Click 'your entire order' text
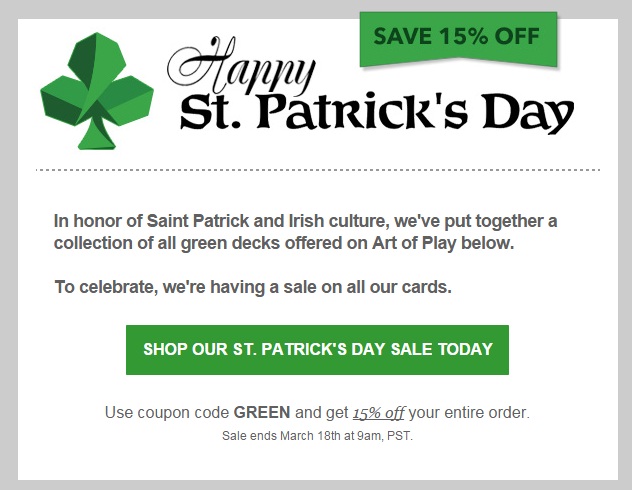This screenshot has height=491, width=632. coord(469,413)
